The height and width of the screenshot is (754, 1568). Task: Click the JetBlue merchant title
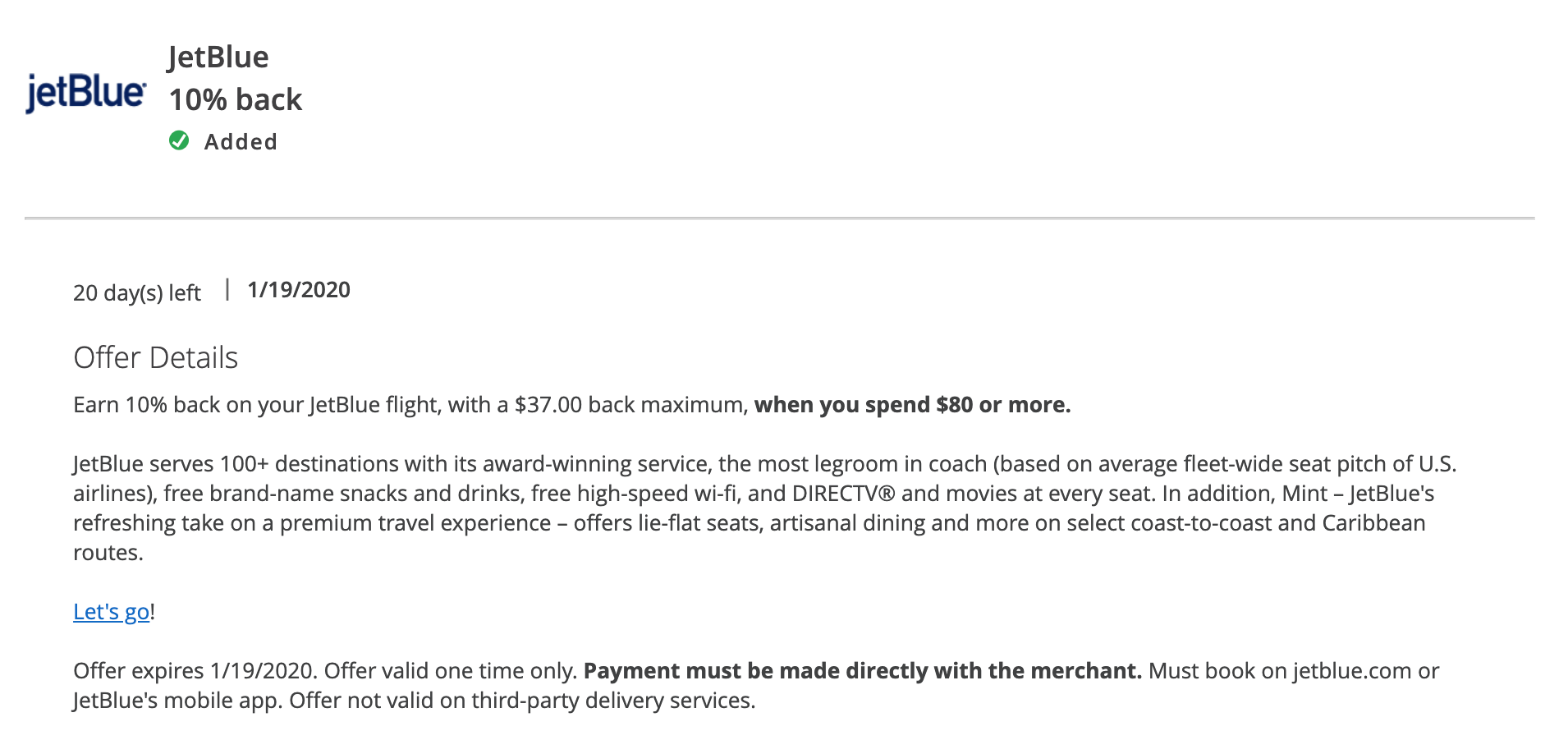click(x=218, y=57)
